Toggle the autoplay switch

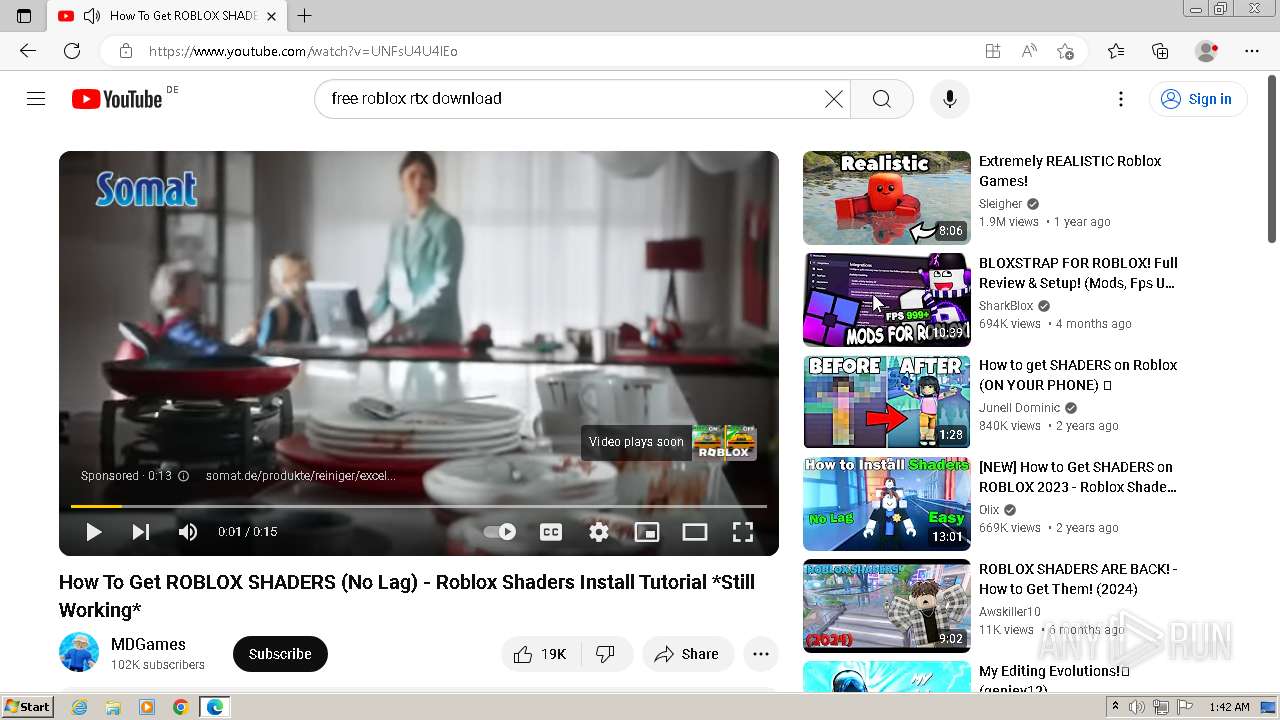point(500,532)
